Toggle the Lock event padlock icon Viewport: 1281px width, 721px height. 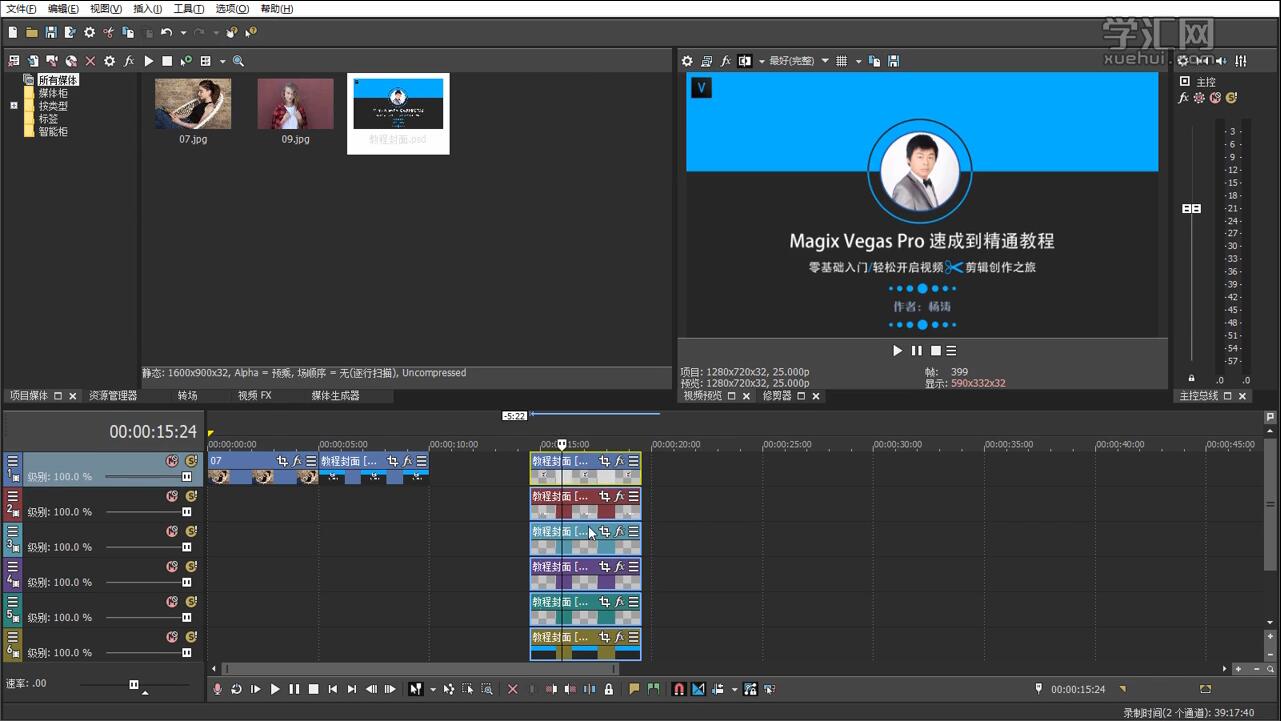[608, 689]
